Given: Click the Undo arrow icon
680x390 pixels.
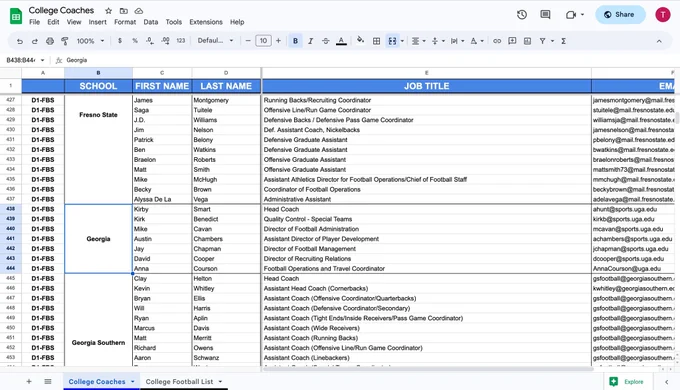Looking at the screenshot, I should point(20,41).
